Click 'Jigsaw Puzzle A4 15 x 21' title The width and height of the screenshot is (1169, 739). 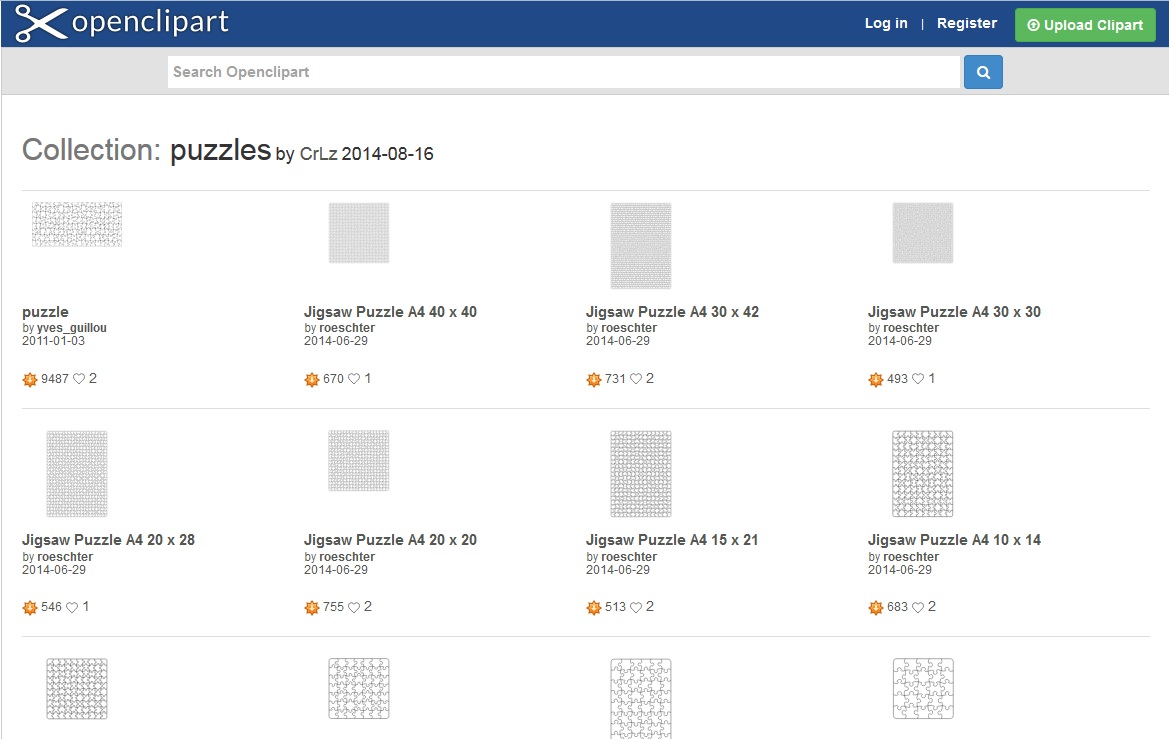coord(672,540)
